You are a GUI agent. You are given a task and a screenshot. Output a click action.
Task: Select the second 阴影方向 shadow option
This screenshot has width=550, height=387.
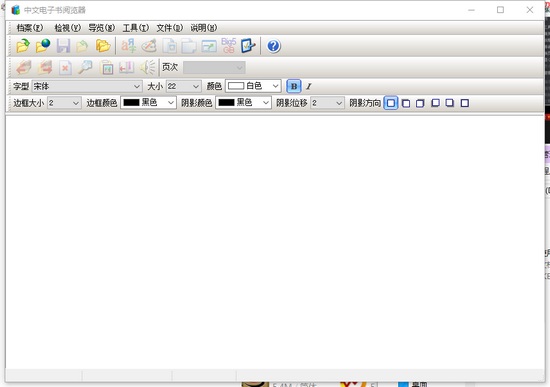pyautogui.click(x=406, y=103)
